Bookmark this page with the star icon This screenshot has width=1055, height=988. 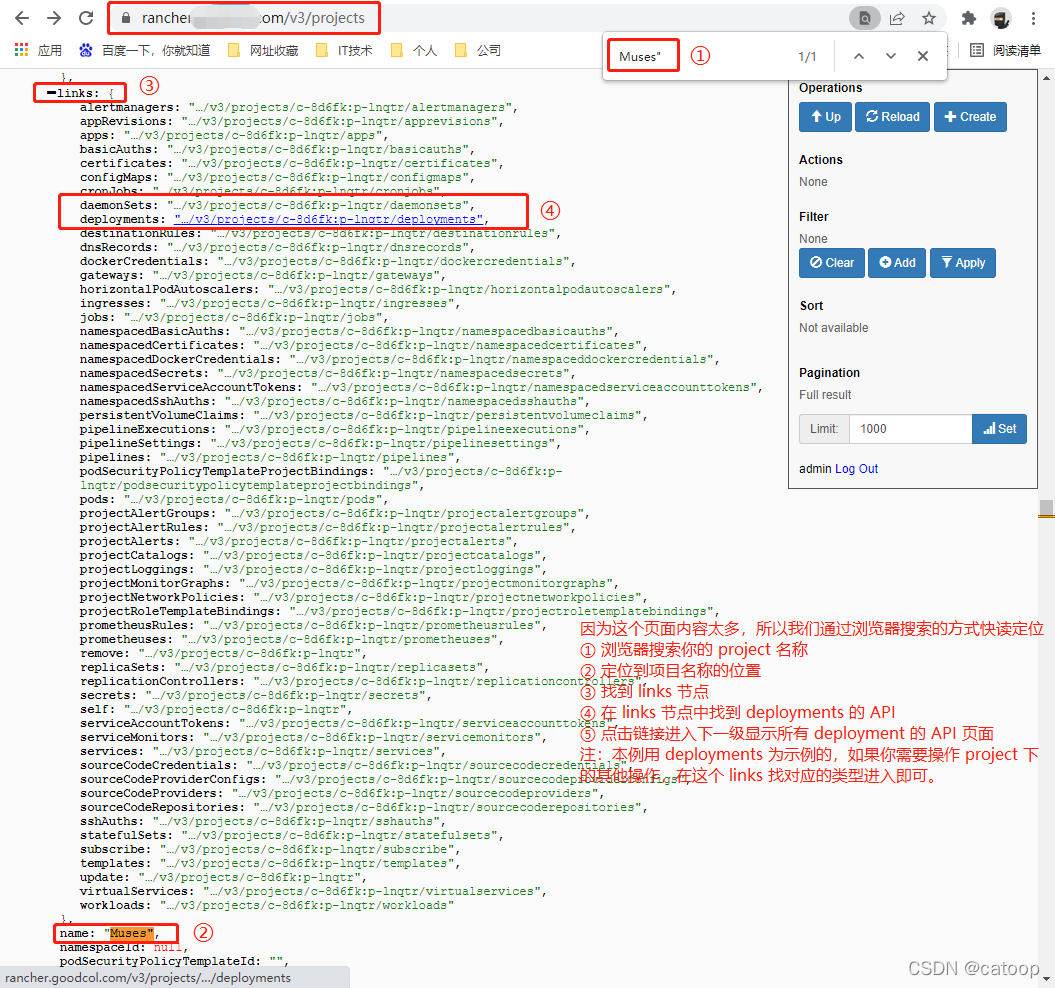tap(929, 18)
